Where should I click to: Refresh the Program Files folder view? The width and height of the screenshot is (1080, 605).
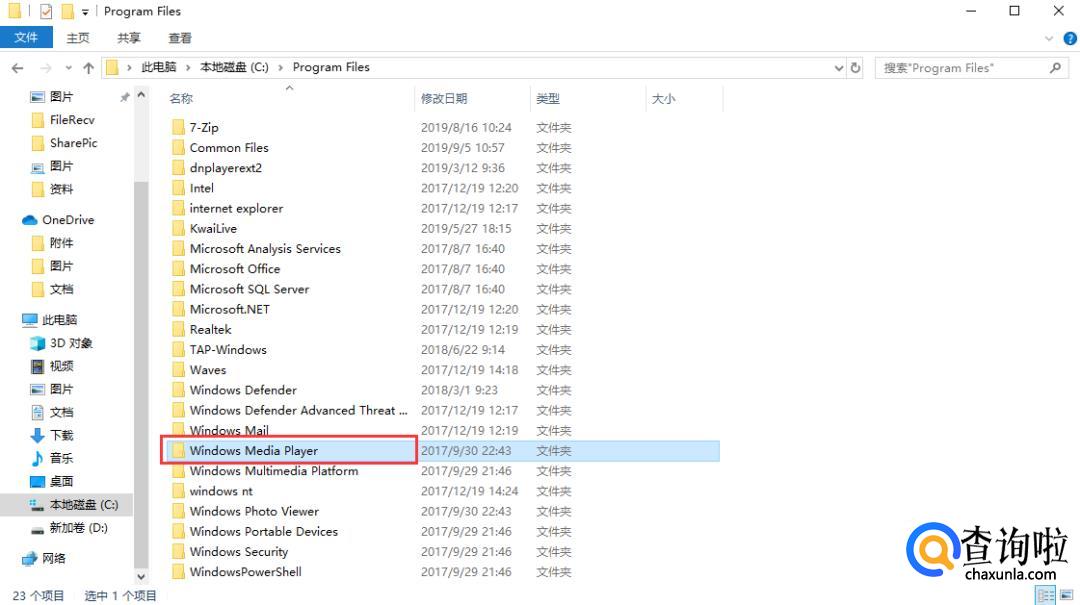point(855,68)
